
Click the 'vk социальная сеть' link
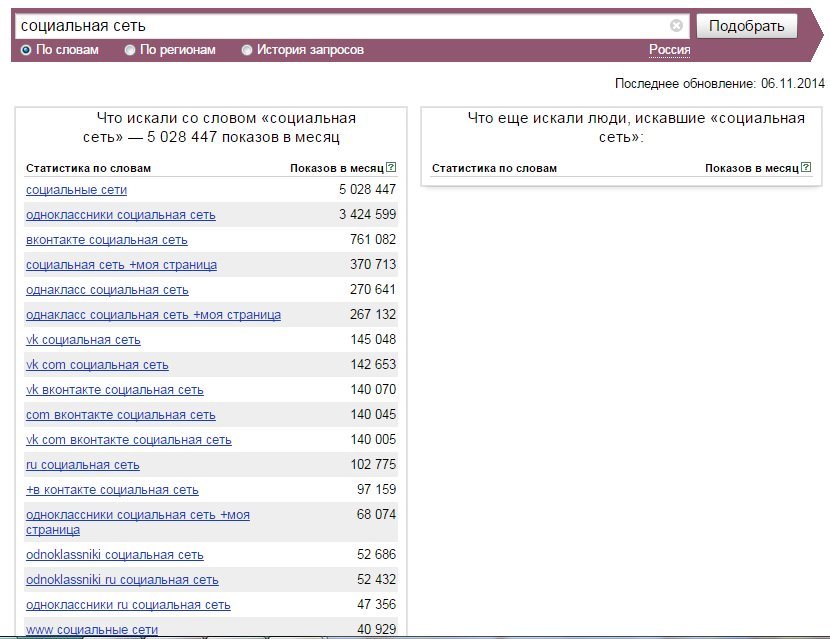(x=83, y=340)
